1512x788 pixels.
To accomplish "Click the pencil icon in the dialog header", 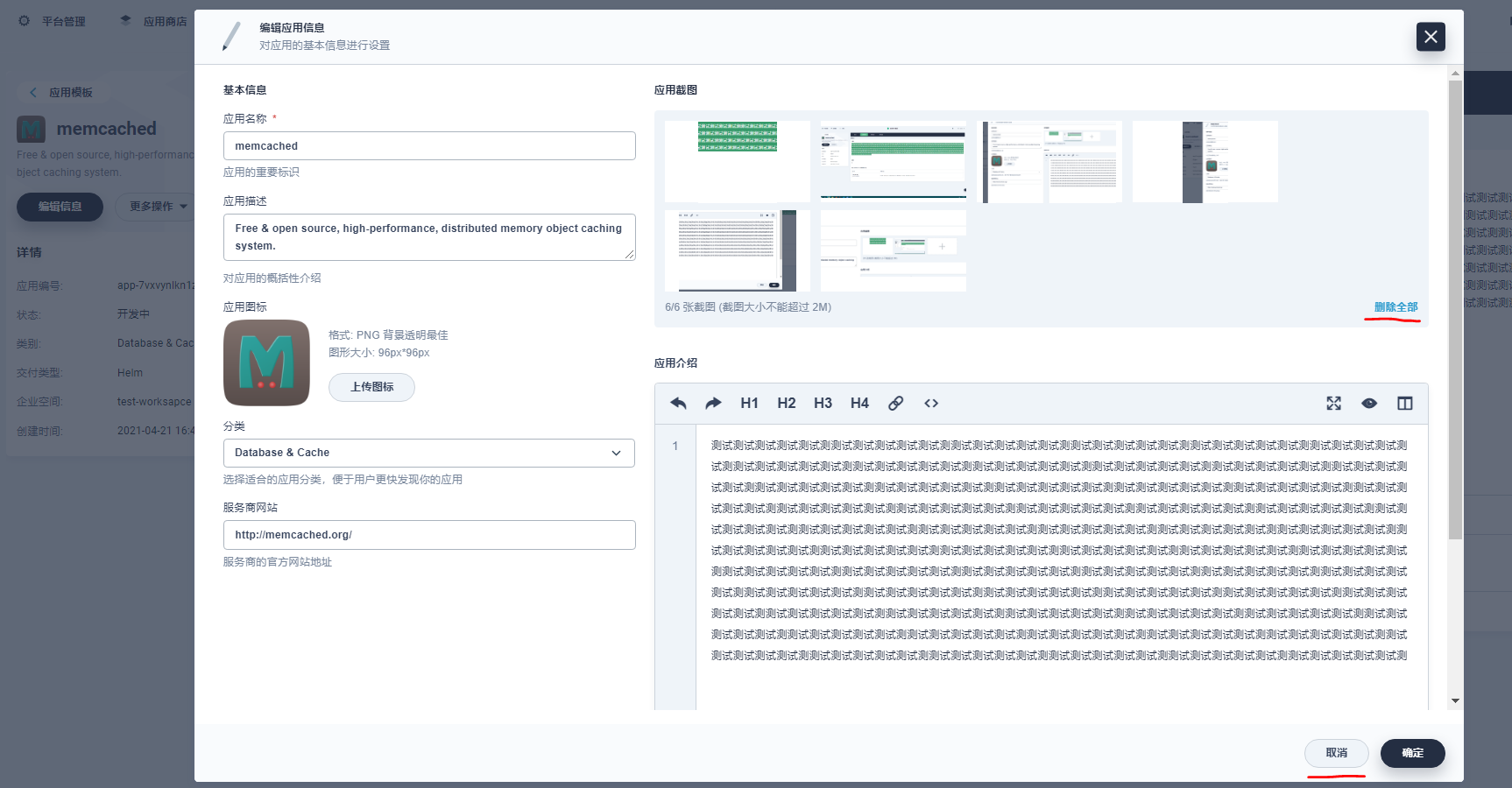I will 231,36.
